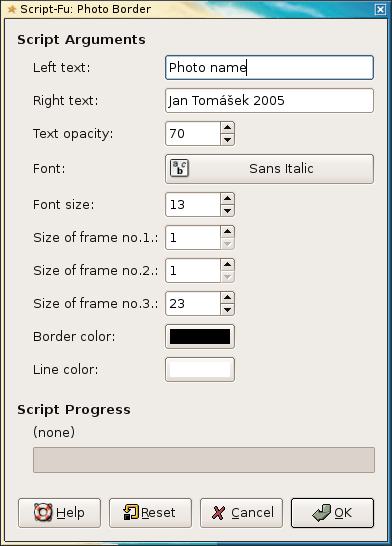The image size is (392, 546).
Task: Click the Reset arrow icon
Action: [131, 513]
